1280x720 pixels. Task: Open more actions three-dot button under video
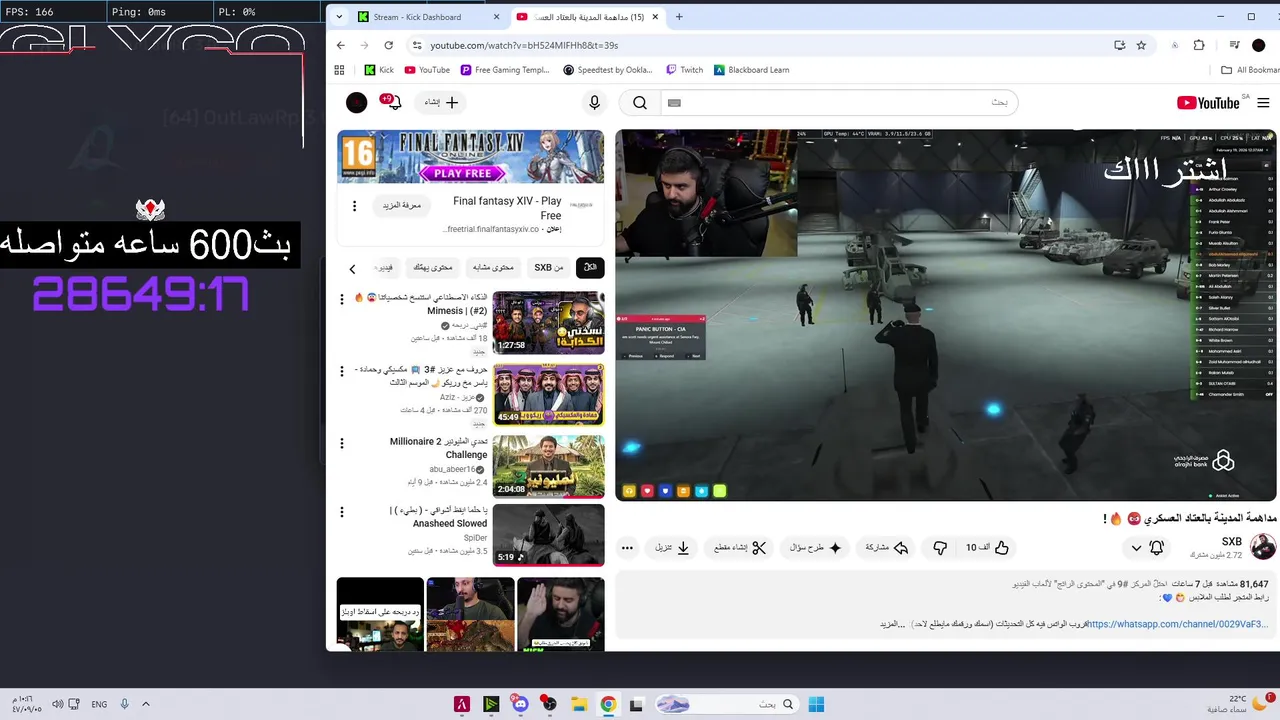628,547
